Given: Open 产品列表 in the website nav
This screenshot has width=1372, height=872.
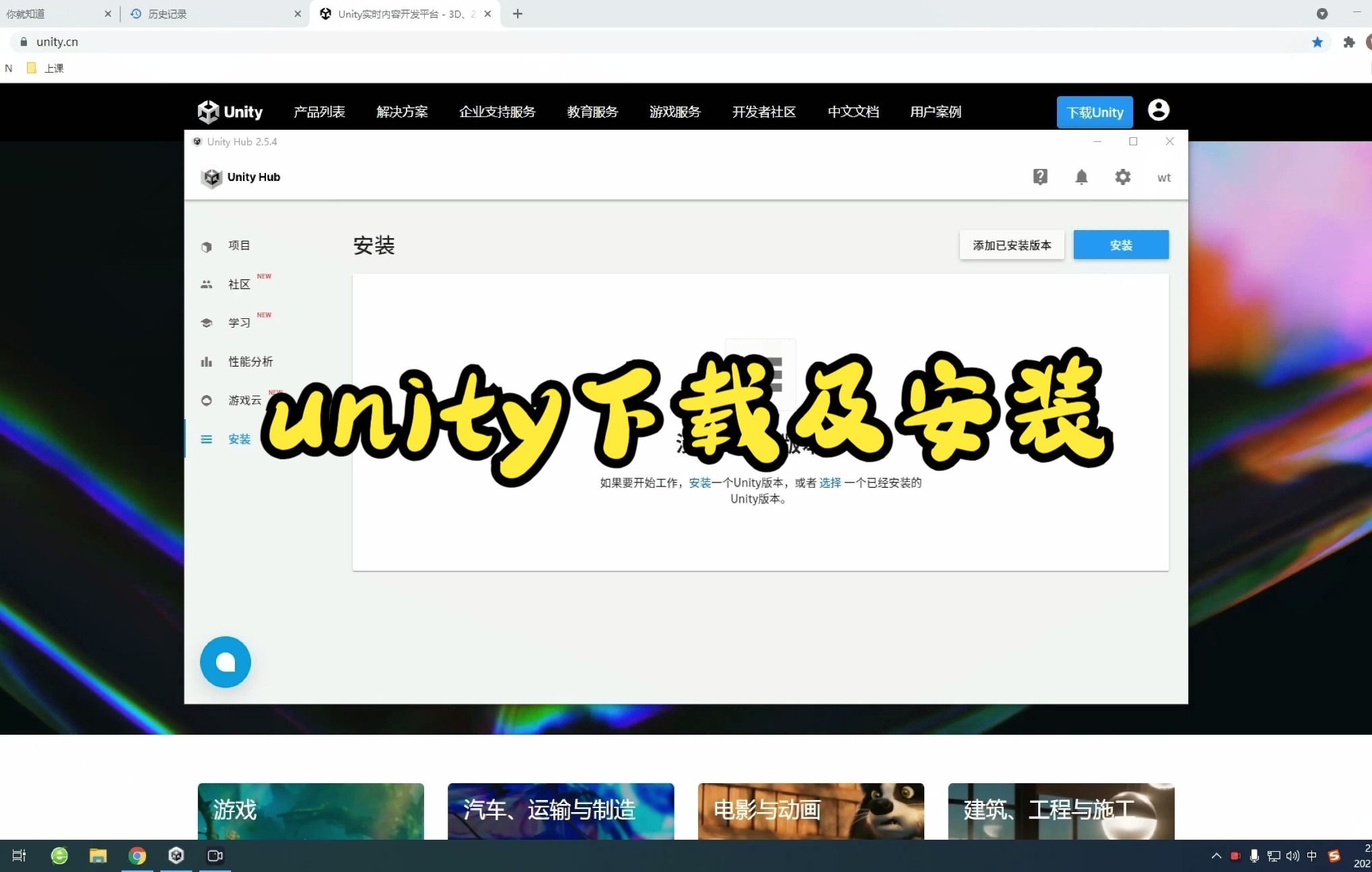Looking at the screenshot, I should (319, 112).
